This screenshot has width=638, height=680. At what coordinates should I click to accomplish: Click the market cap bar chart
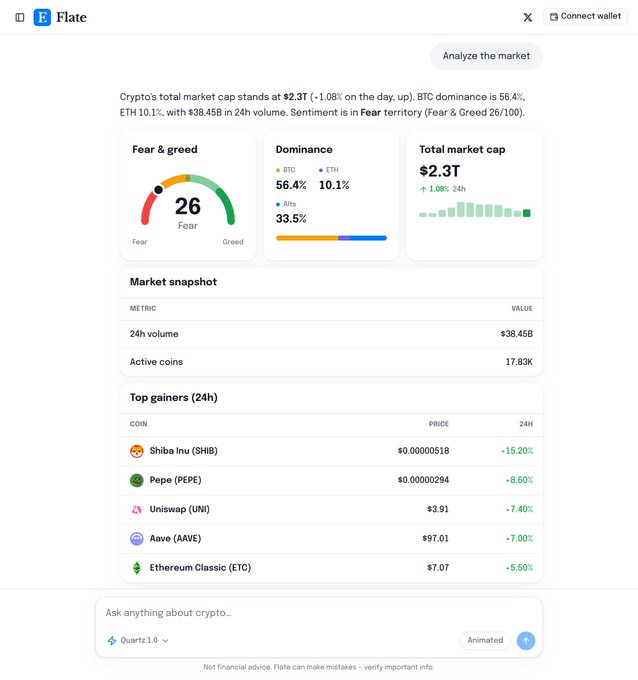(474, 209)
